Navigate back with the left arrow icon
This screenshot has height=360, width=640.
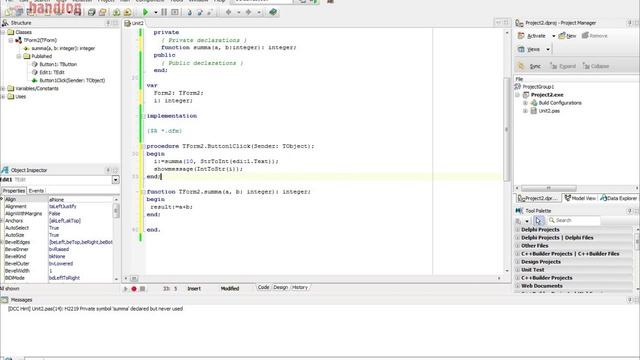[x=229, y=12]
